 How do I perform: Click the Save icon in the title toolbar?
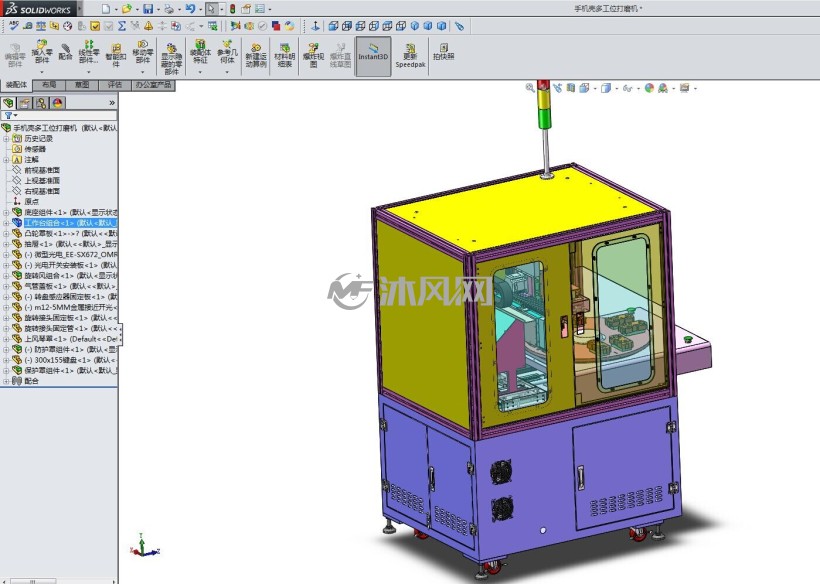coord(148,9)
